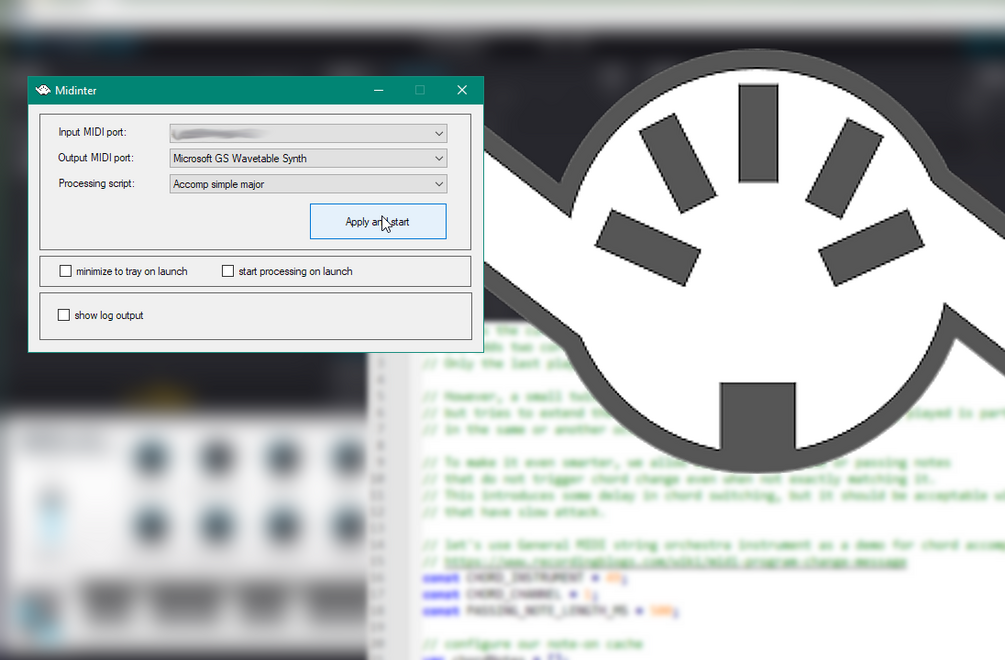The height and width of the screenshot is (660, 1005).
Task: Close the Midinter window
Action: [x=462, y=90]
